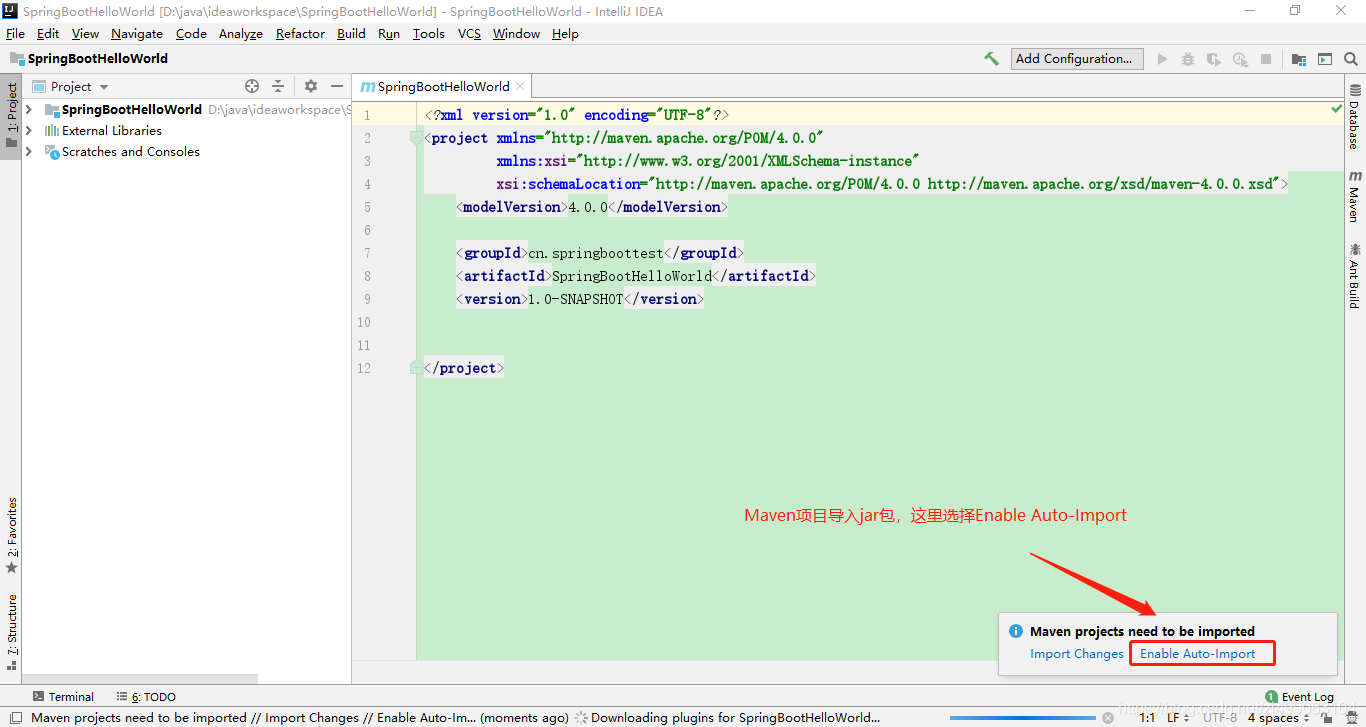Click the Project panel horizontal scrollbar
Image resolution: width=1366 pixels, height=727 pixels.
tap(140, 679)
